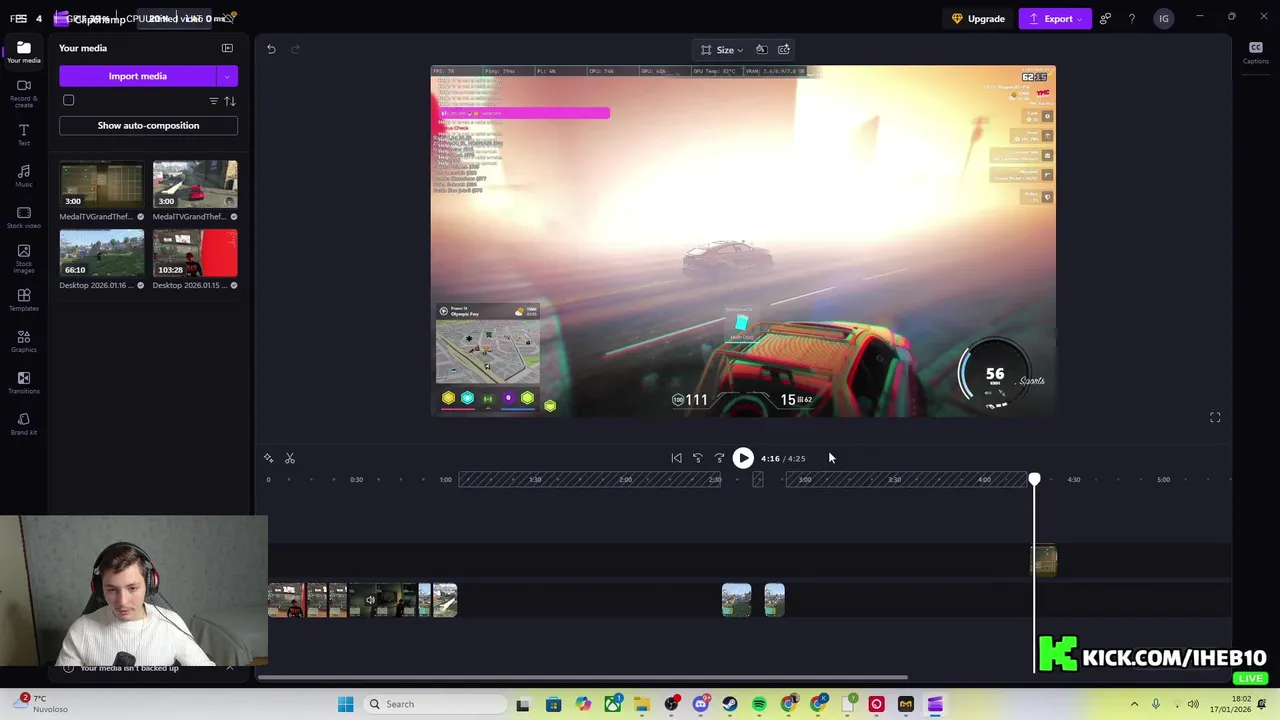Open the Graphics sidebar icon
The height and width of the screenshot is (720, 1280).
point(23,341)
